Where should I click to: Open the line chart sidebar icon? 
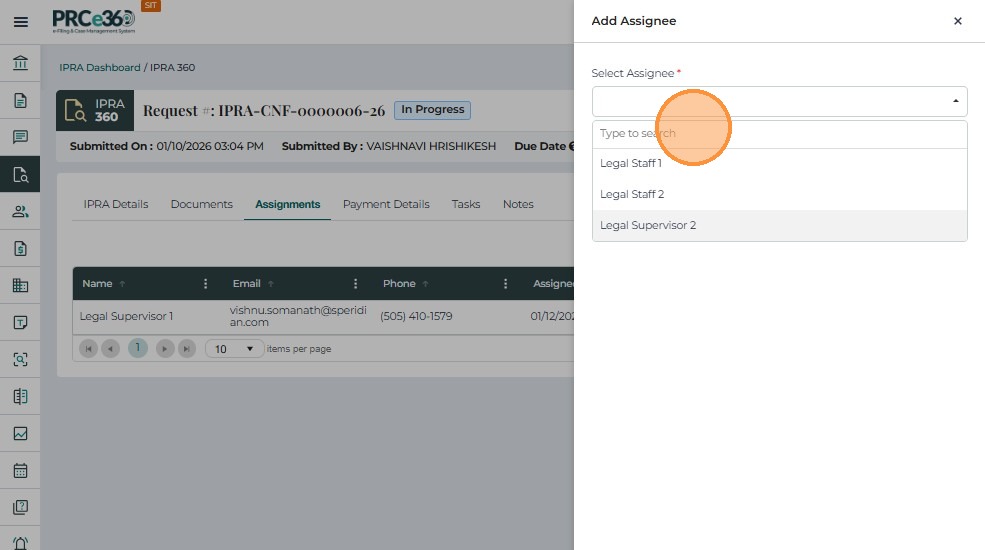(x=20, y=433)
